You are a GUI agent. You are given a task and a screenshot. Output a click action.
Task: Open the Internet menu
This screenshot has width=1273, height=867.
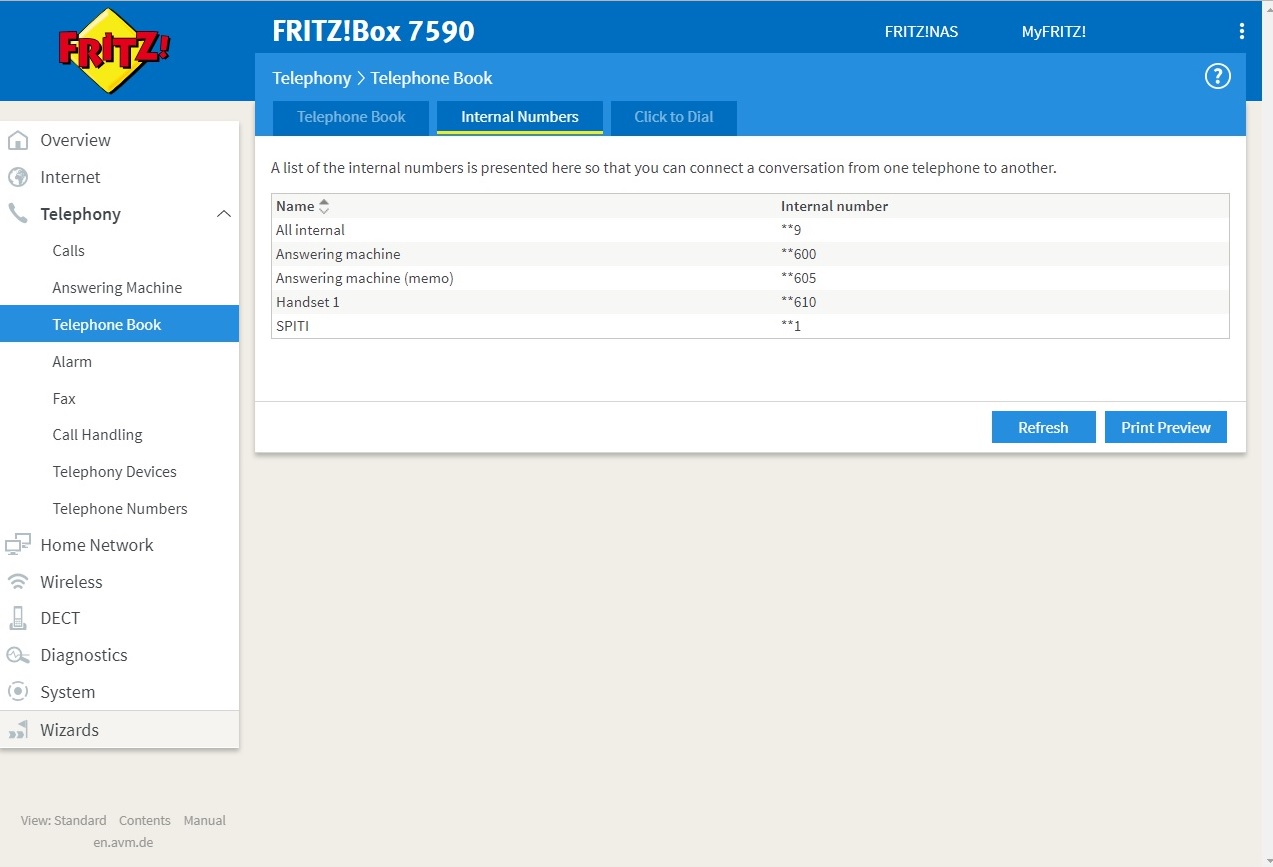pyautogui.click(x=70, y=177)
